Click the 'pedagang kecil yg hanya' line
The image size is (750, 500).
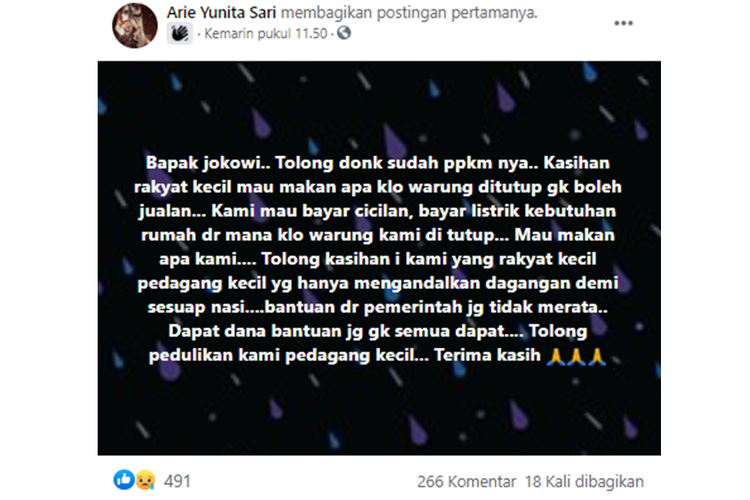click(378, 283)
